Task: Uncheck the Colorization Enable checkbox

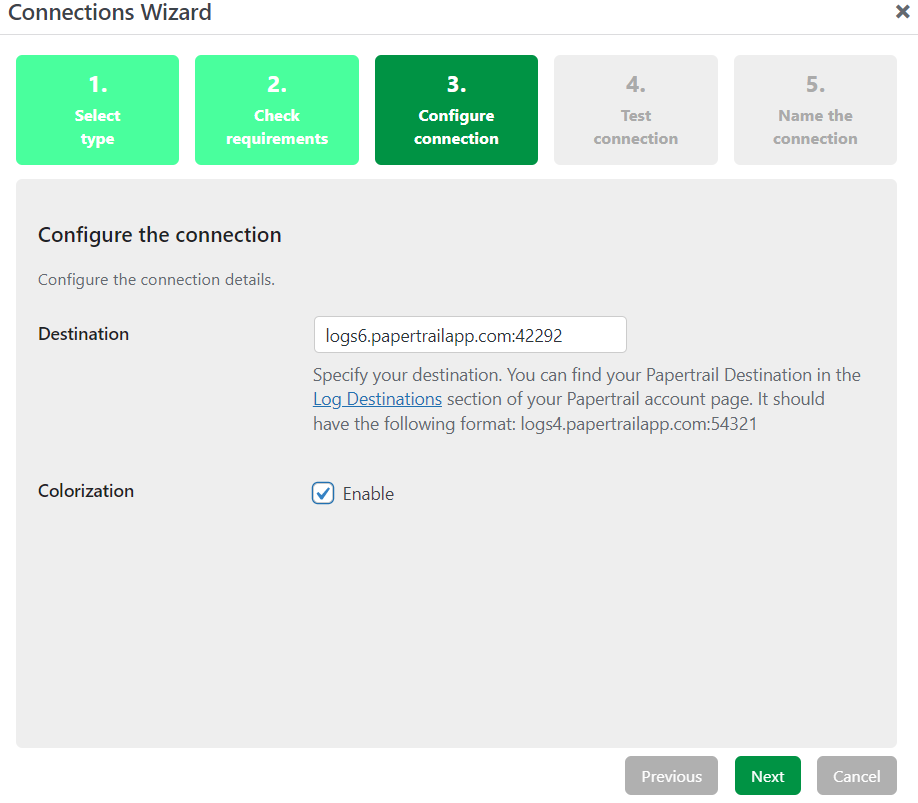Action: pyautogui.click(x=323, y=493)
